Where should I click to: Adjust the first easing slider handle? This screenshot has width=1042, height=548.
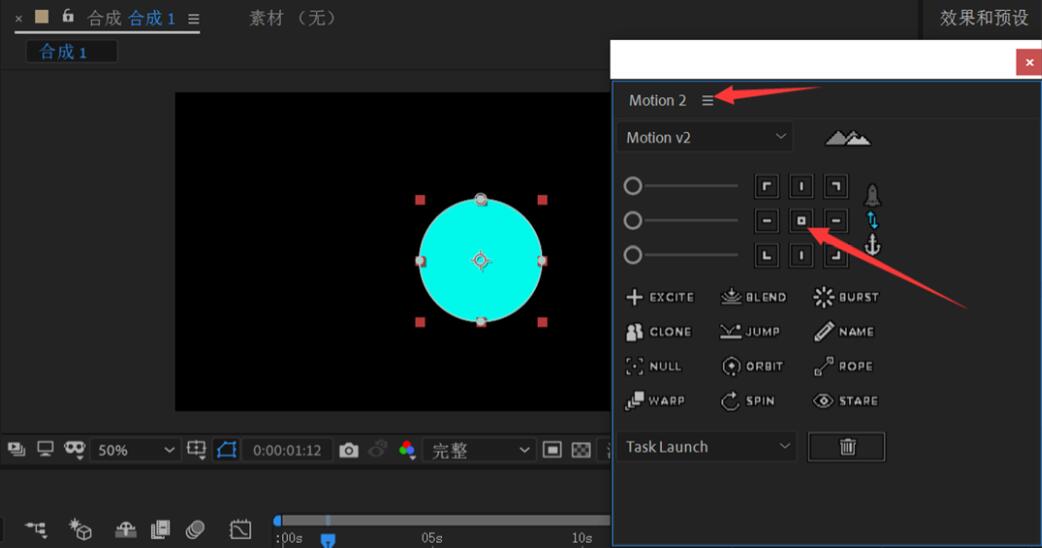(633, 186)
